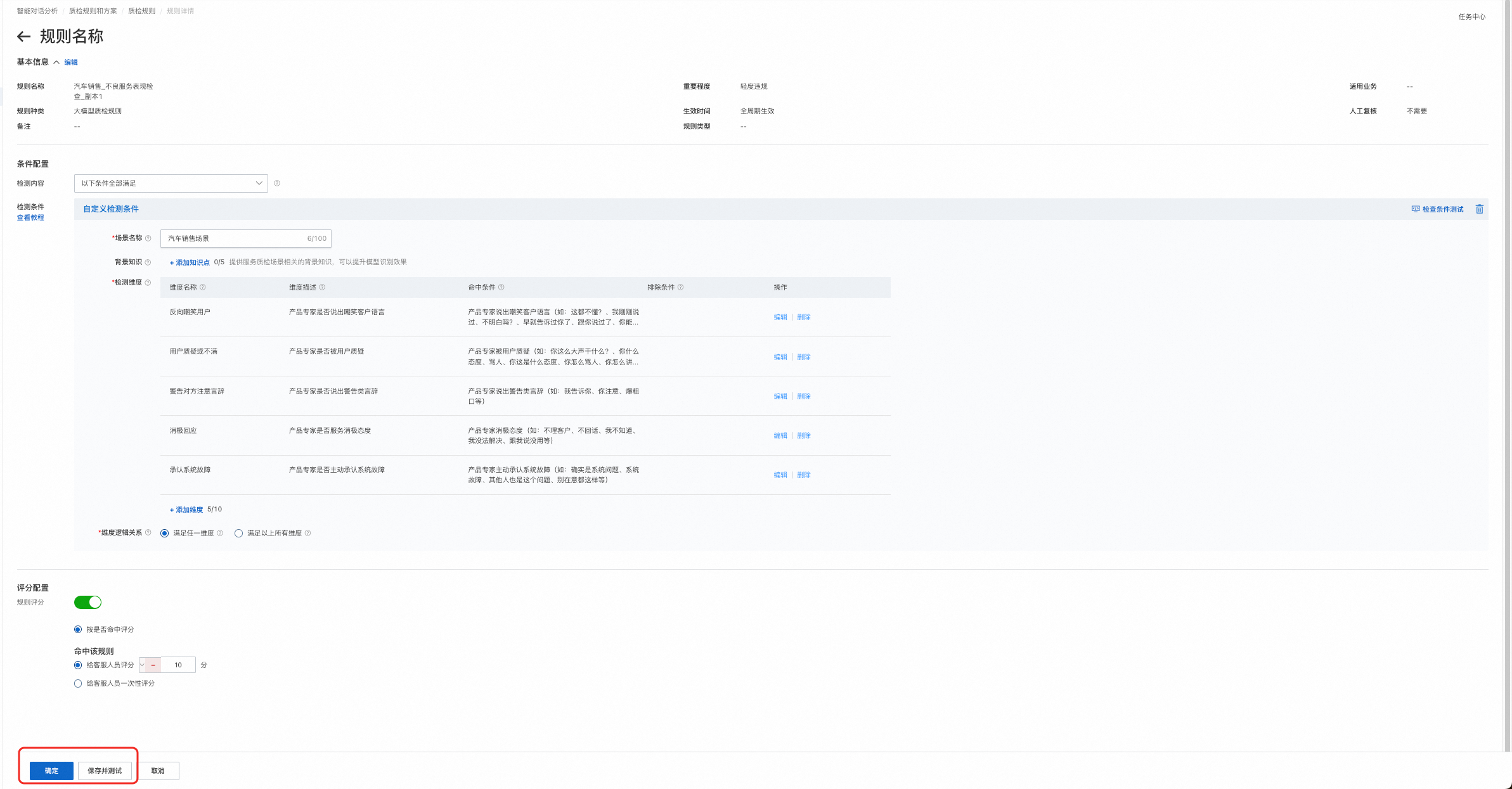Screen dimensions: 1512x789
Task: Click the 自定义检测条件 header title
Action: click(x=111, y=209)
